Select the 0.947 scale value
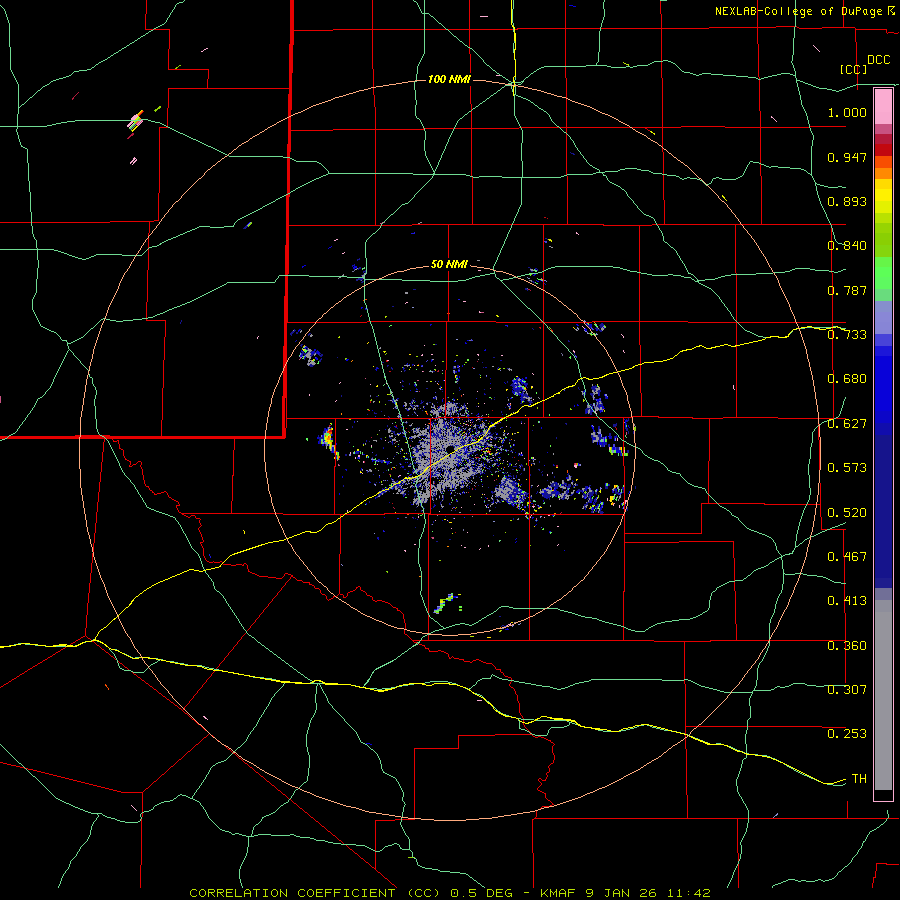The height and width of the screenshot is (900, 900). pos(847,157)
